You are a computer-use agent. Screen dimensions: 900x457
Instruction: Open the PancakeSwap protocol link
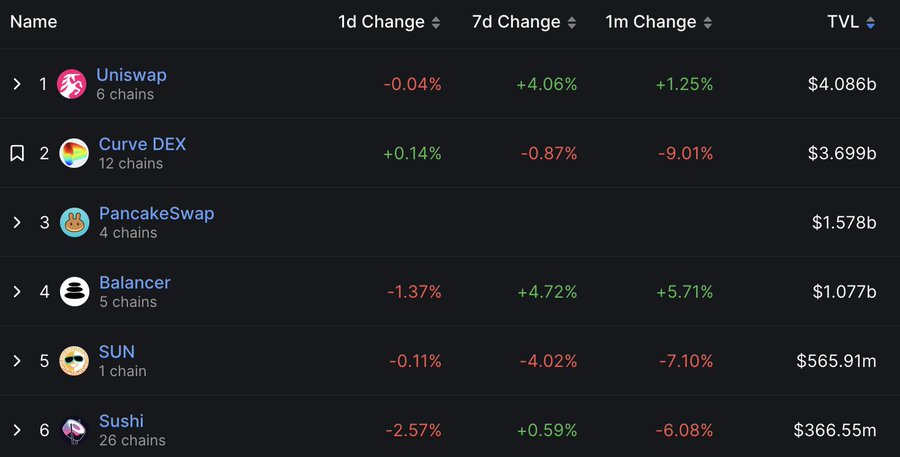[157, 213]
